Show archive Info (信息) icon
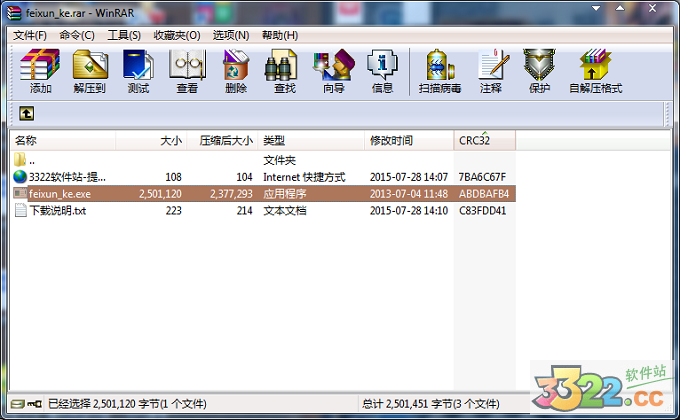This screenshot has width=680, height=420. (382, 65)
